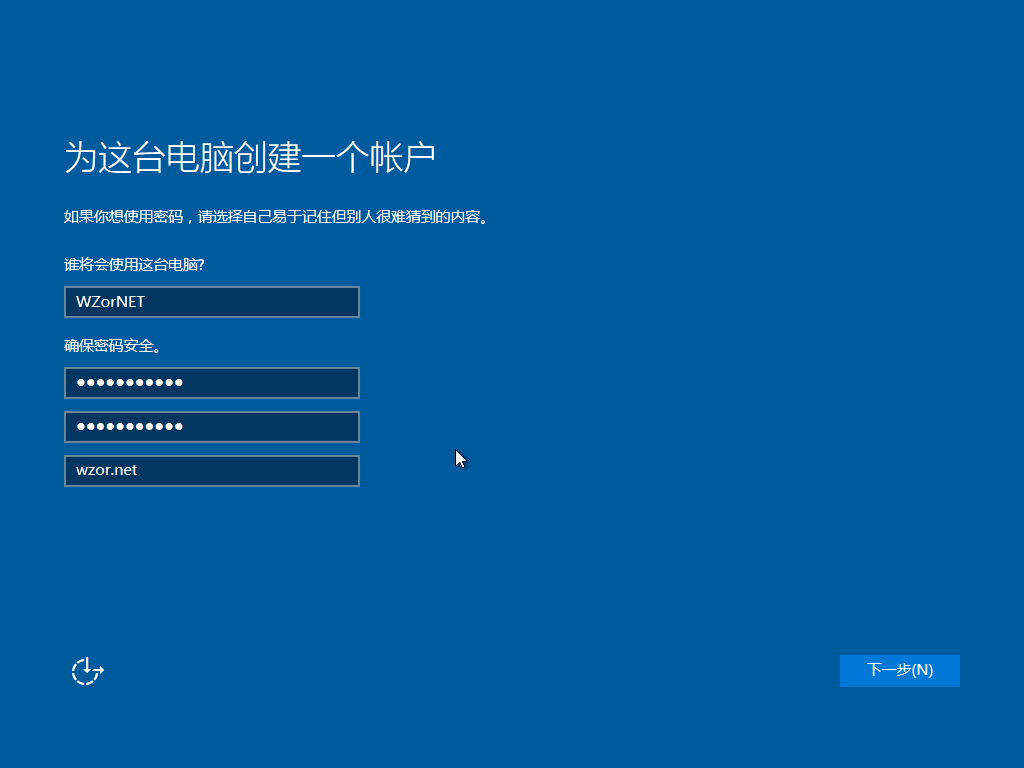Click empty right end of first password field
This screenshot has height=768, width=1024.
tap(320, 383)
